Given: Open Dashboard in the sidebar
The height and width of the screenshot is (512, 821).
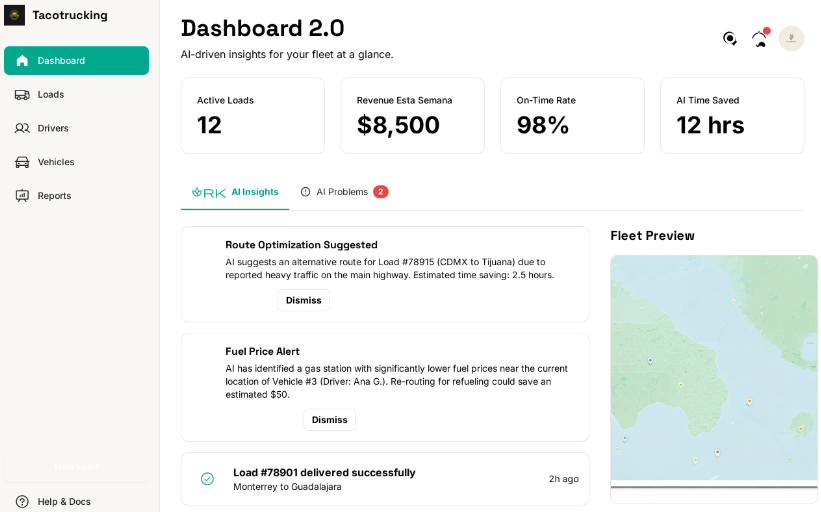Looking at the screenshot, I should click(x=76, y=61).
